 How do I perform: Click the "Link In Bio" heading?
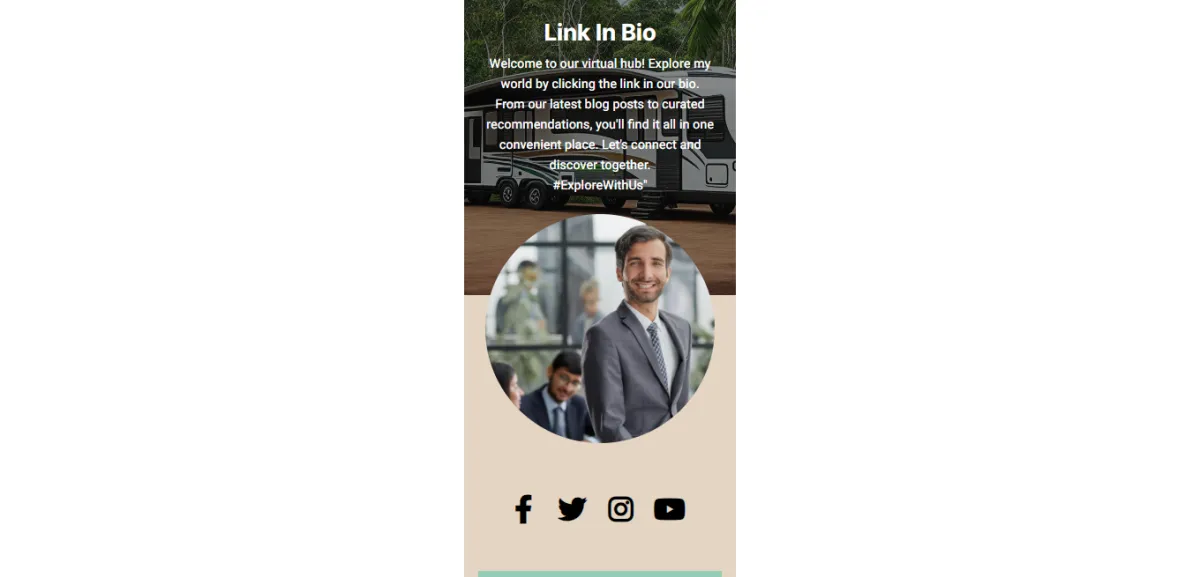coord(600,32)
